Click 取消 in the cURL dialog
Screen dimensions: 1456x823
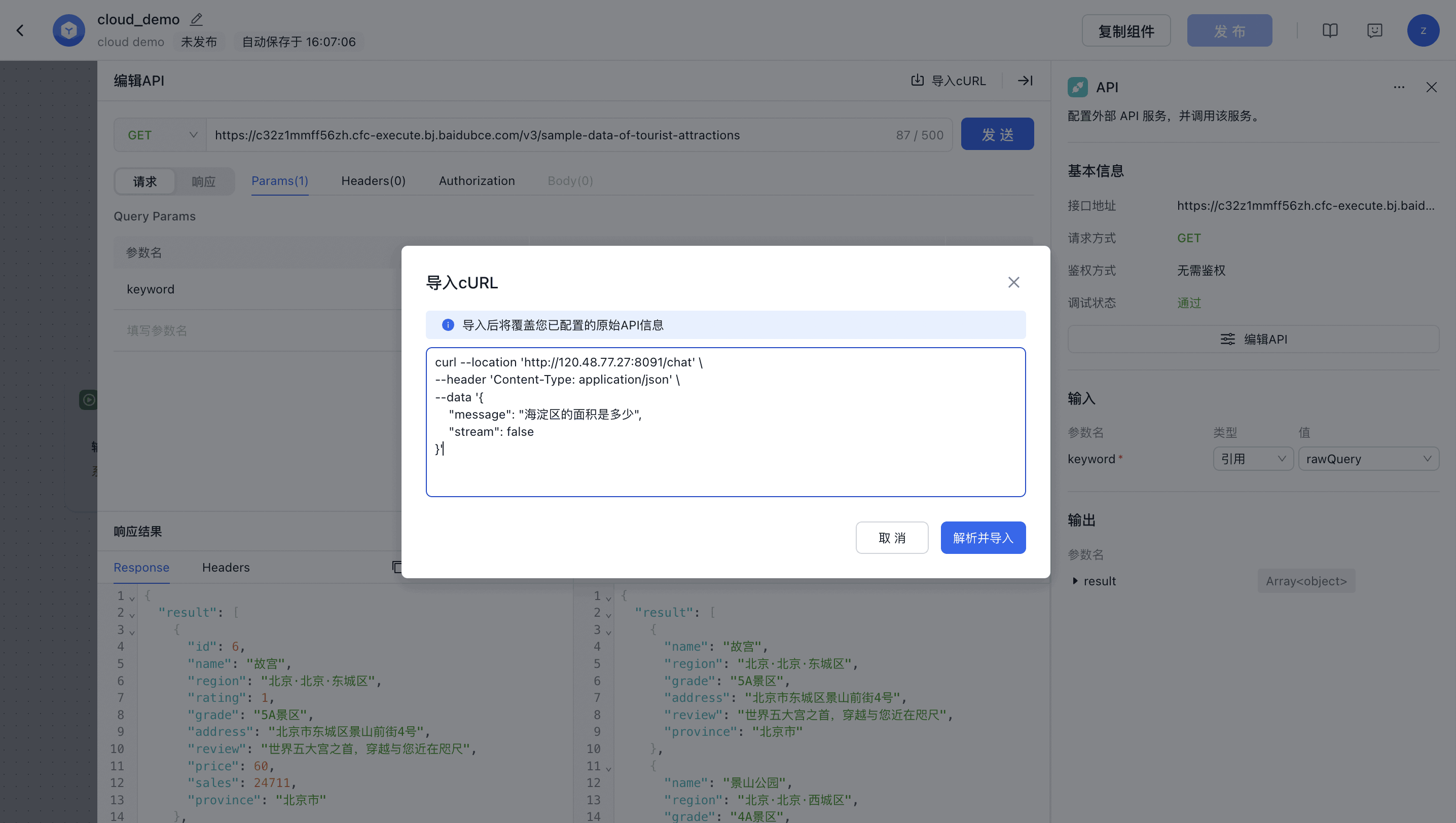click(892, 537)
